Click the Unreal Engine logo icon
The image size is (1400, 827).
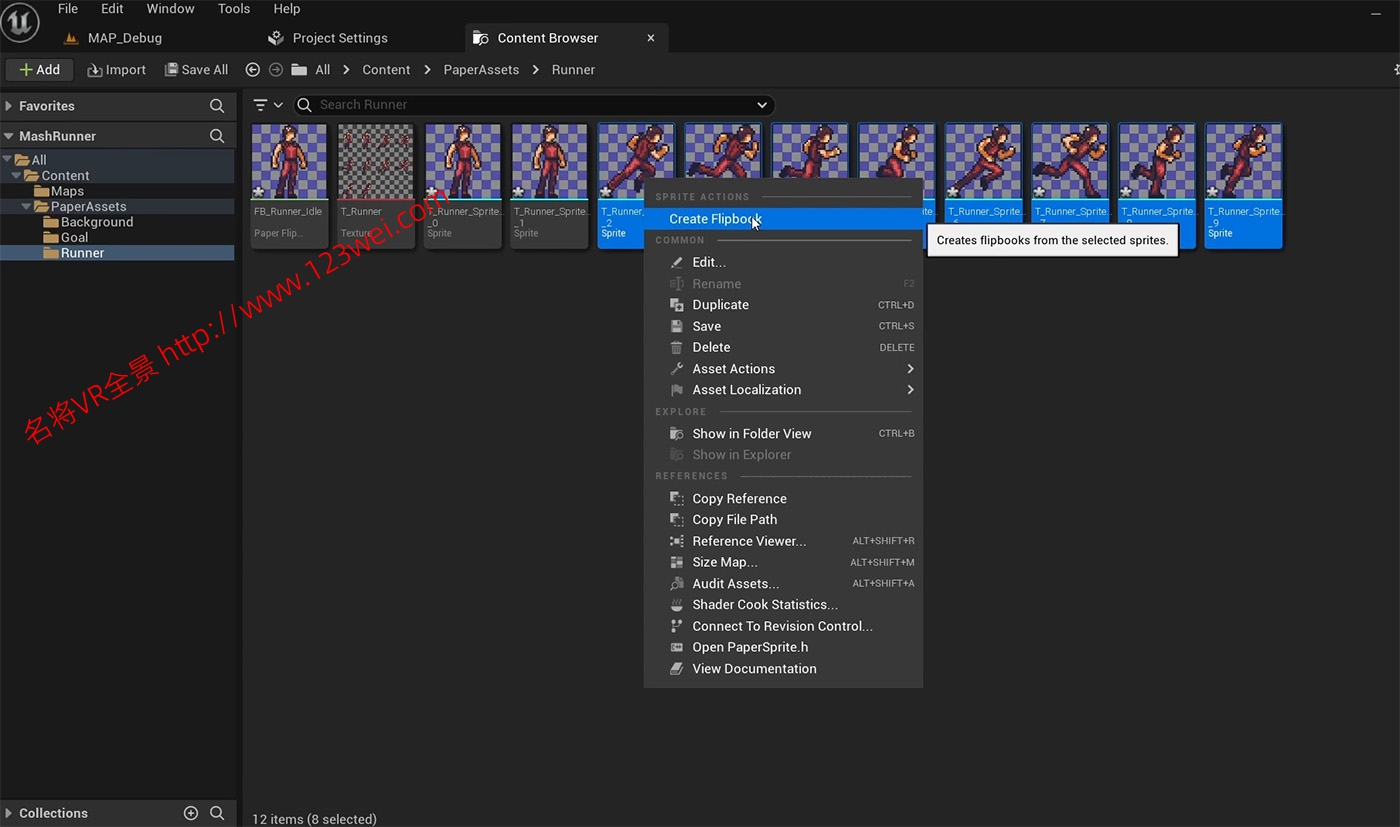pyautogui.click(x=20, y=23)
